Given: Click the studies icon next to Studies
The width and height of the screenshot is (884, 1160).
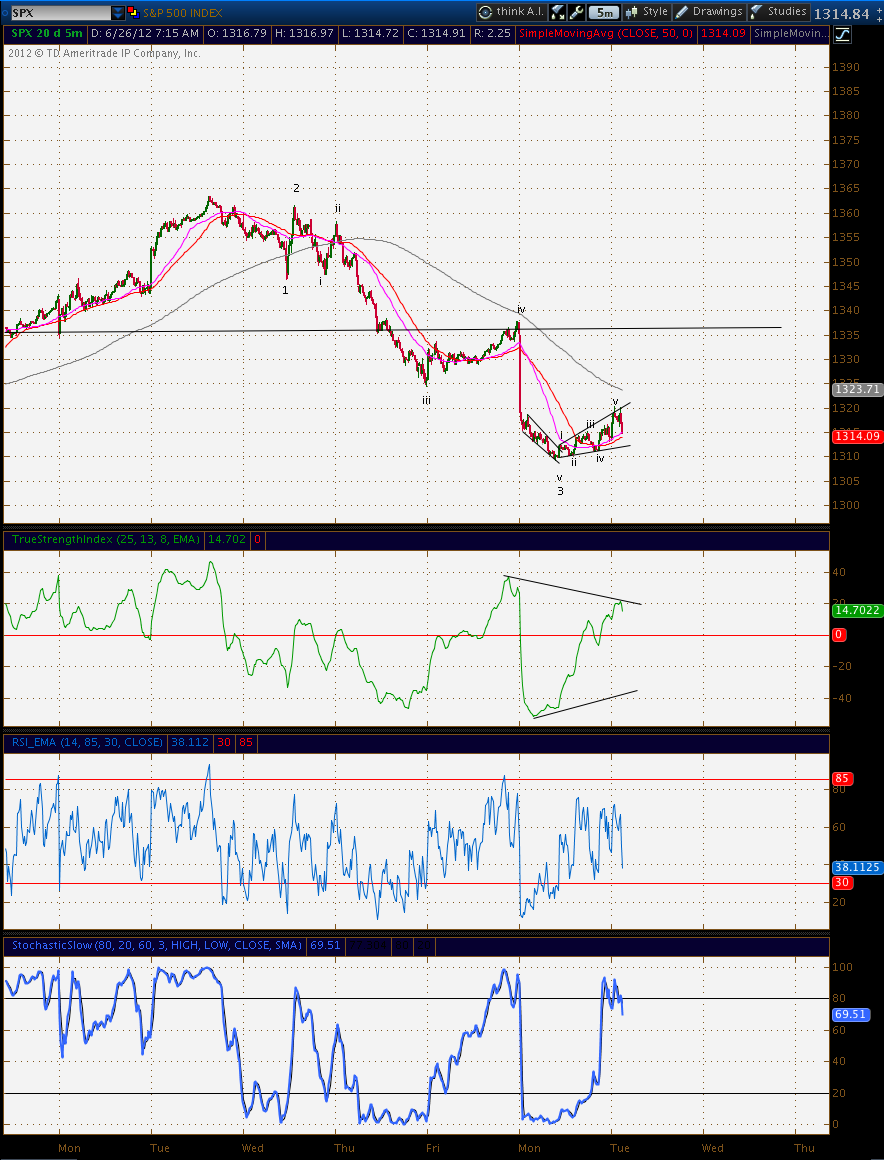Looking at the screenshot, I should (756, 12).
